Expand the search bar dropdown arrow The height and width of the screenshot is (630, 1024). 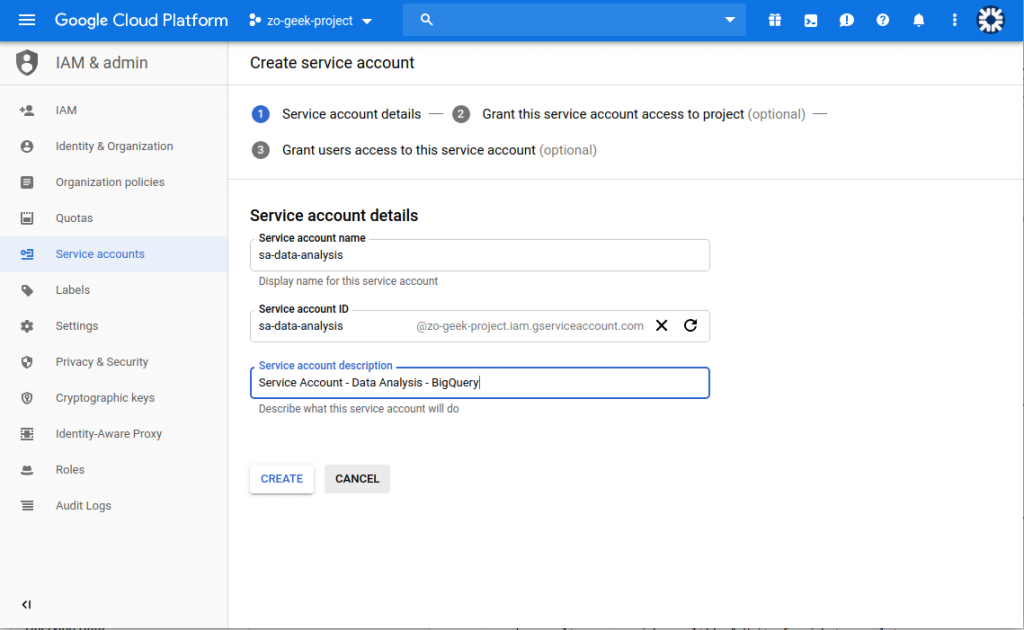(730, 20)
